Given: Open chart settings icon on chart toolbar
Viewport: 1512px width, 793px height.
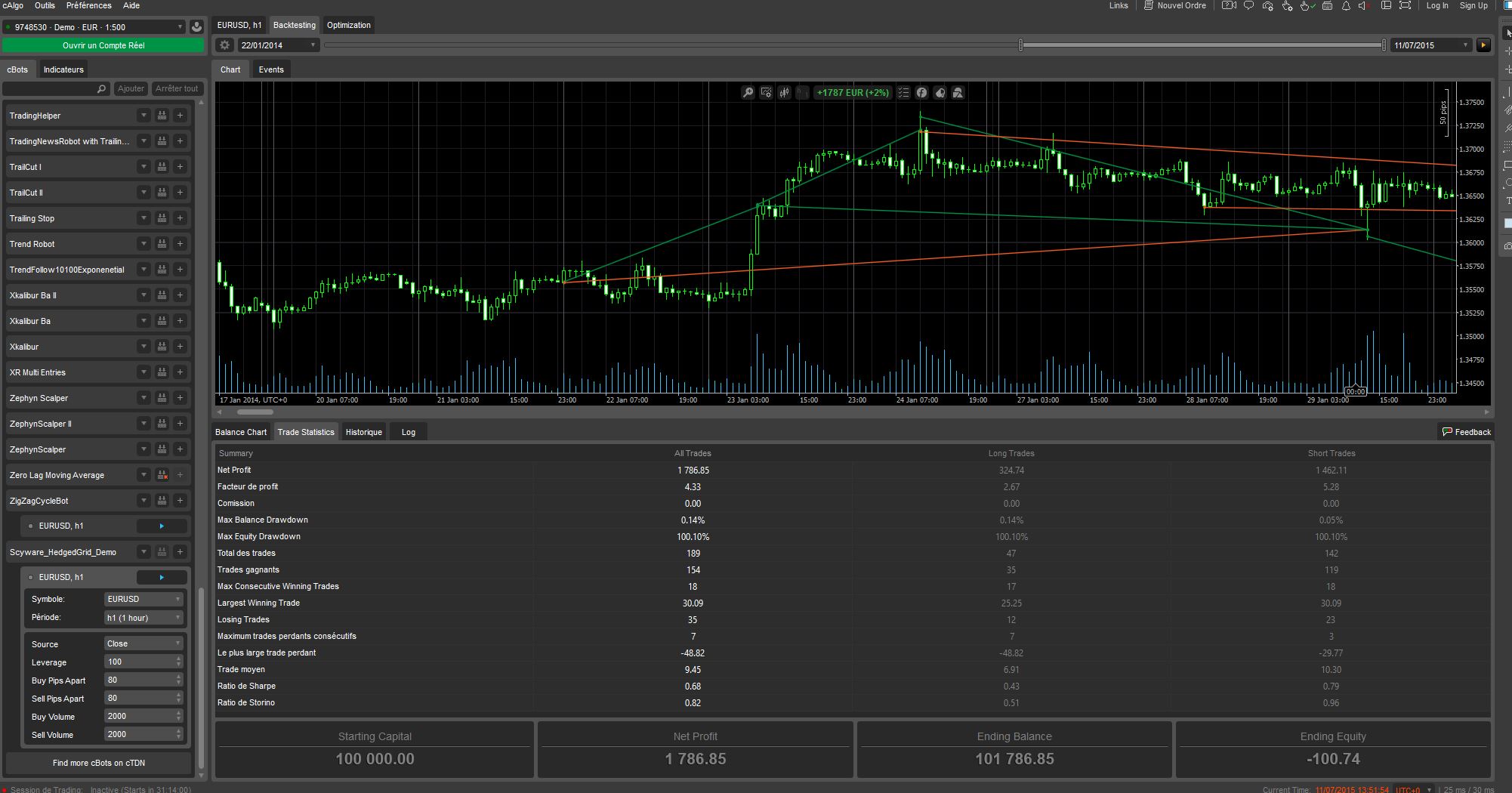Looking at the screenshot, I should tap(767, 92).
